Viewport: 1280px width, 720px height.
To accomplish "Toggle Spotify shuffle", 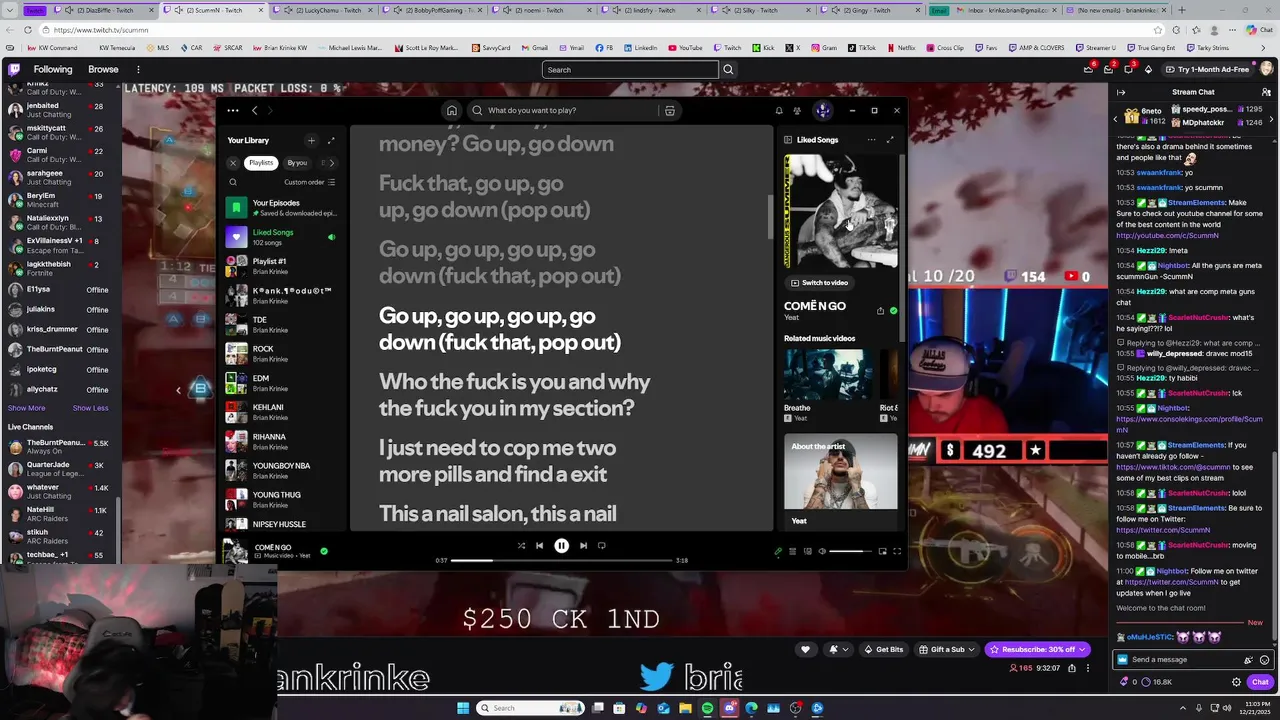I will [521, 546].
